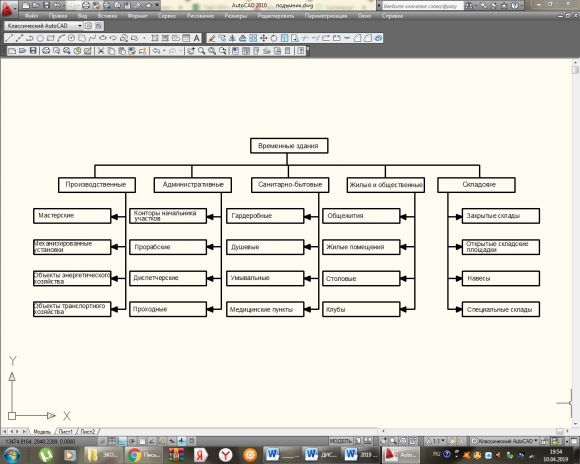The height and width of the screenshot is (464, 580).
Task: Toggle the МОДЕЛЬ model space button
Action: click(x=340, y=441)
